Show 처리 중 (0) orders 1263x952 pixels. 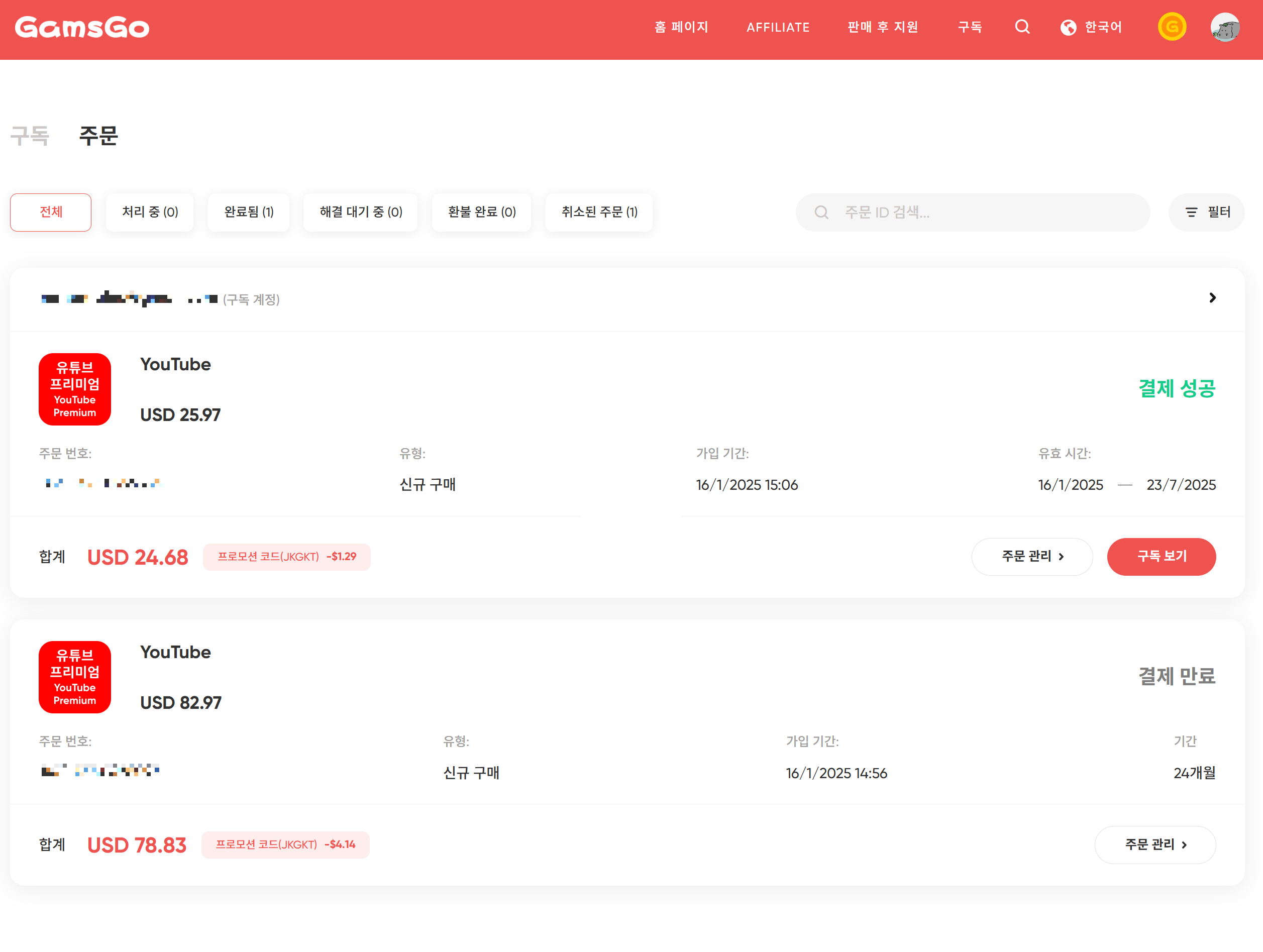click(x=150, y=213)
